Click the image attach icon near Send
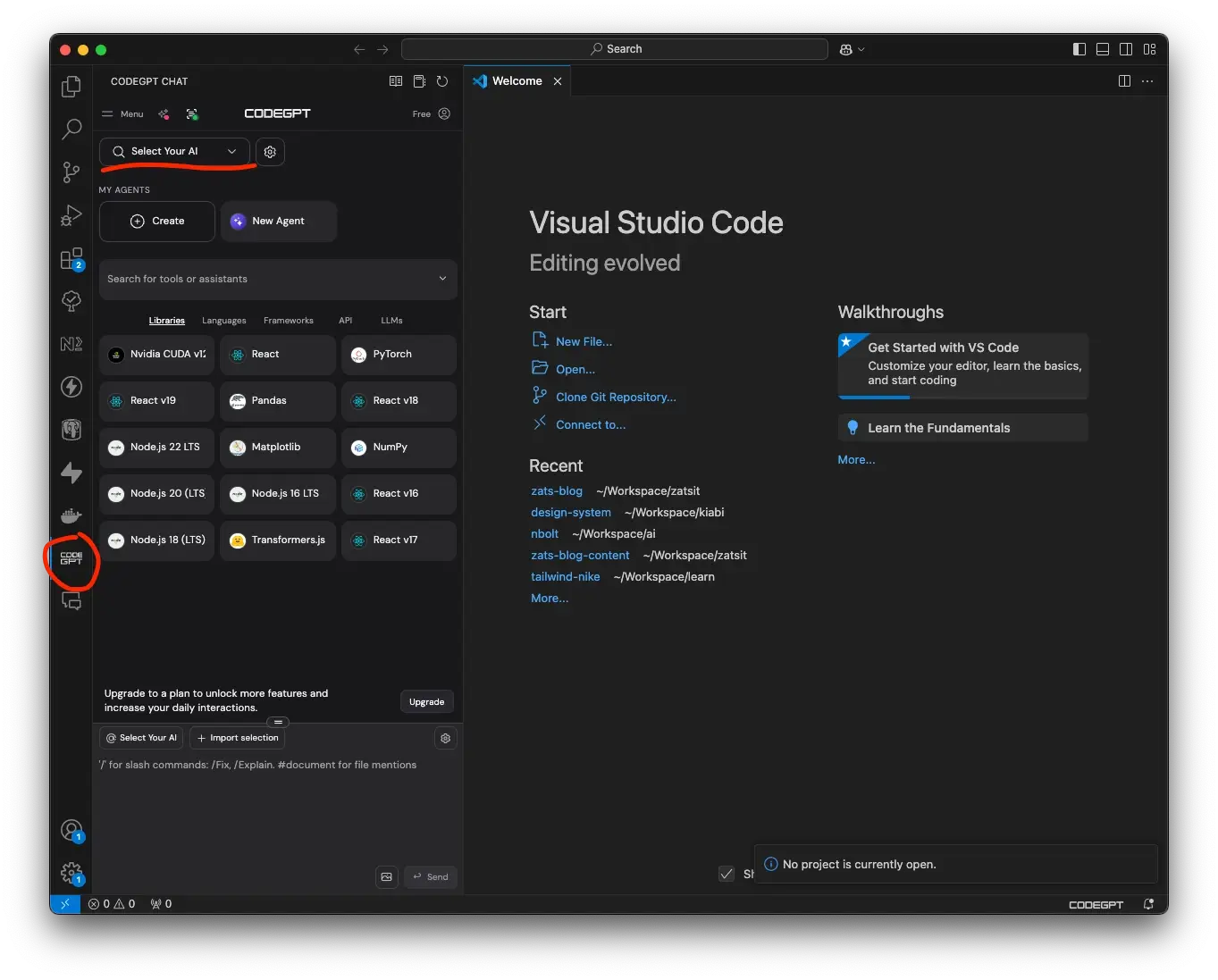 tap(387, 876)
